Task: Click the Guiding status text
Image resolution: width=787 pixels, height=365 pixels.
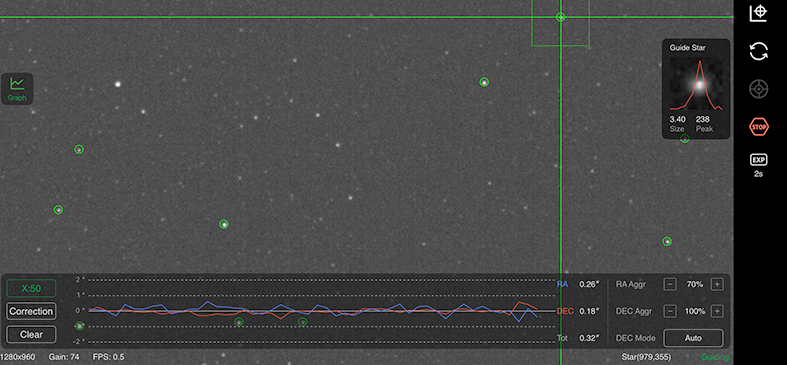Action: coord(715,357)
